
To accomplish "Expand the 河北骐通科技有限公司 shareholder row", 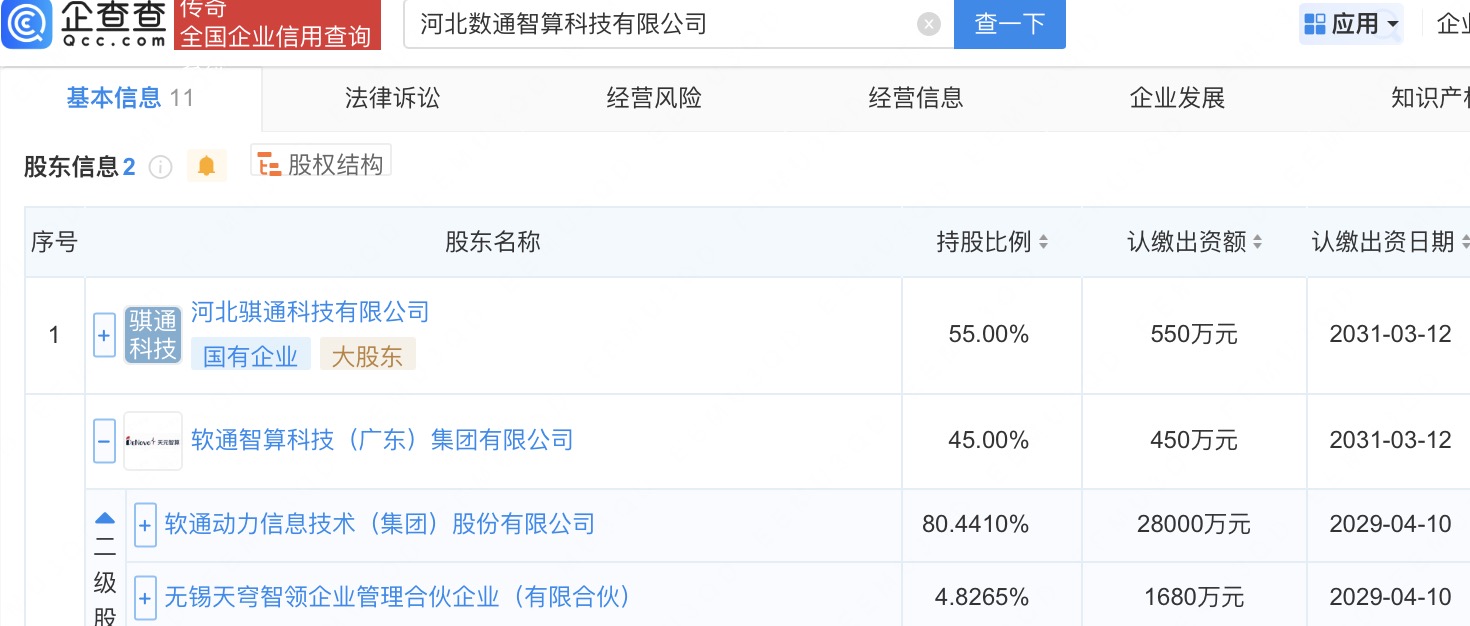I will click(x=104, y=335).
